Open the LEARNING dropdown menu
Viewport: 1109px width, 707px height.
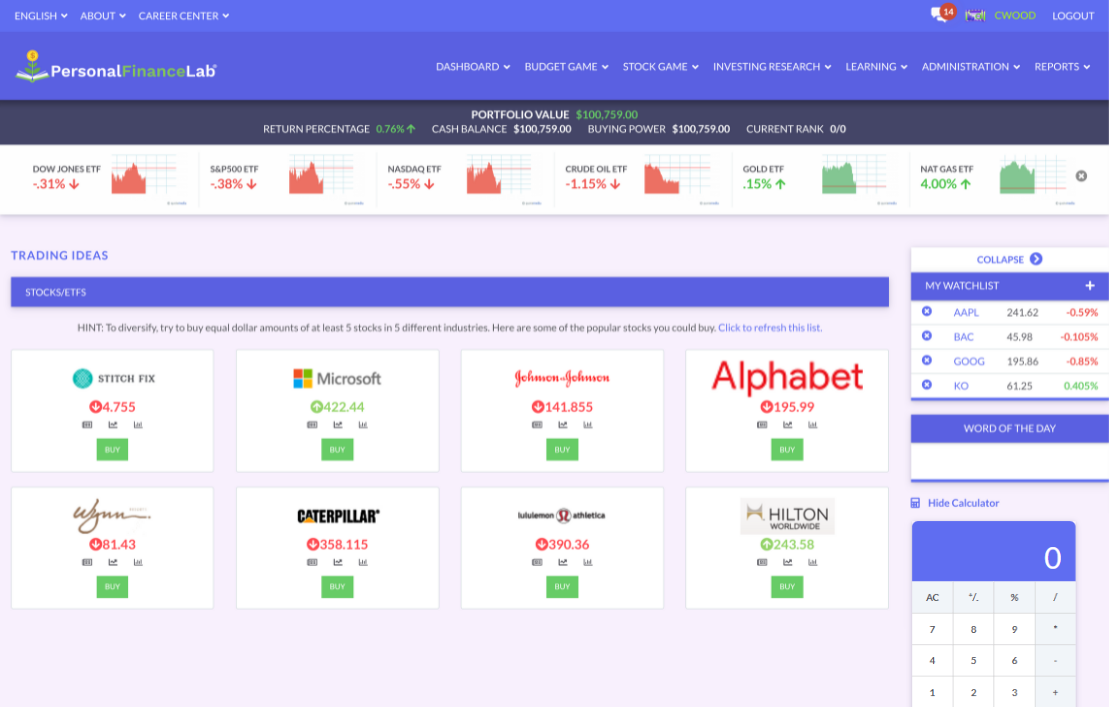point(876,66)
